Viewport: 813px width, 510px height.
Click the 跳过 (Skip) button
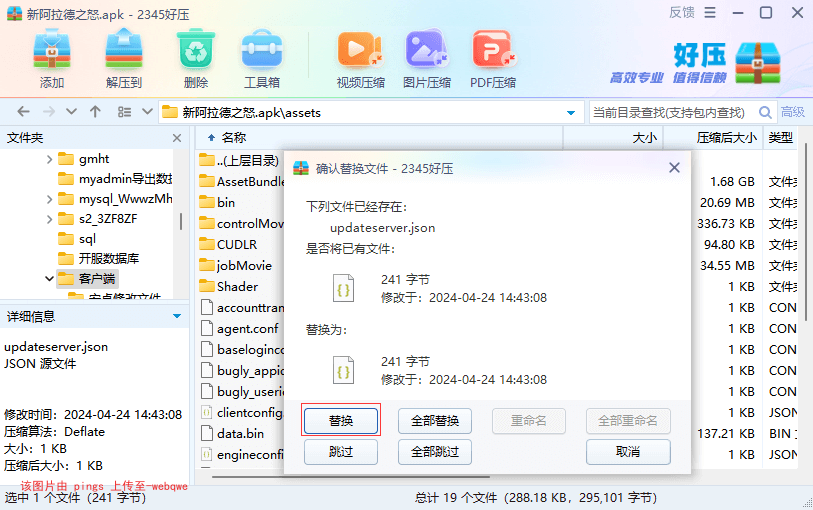tap(341, 452)
